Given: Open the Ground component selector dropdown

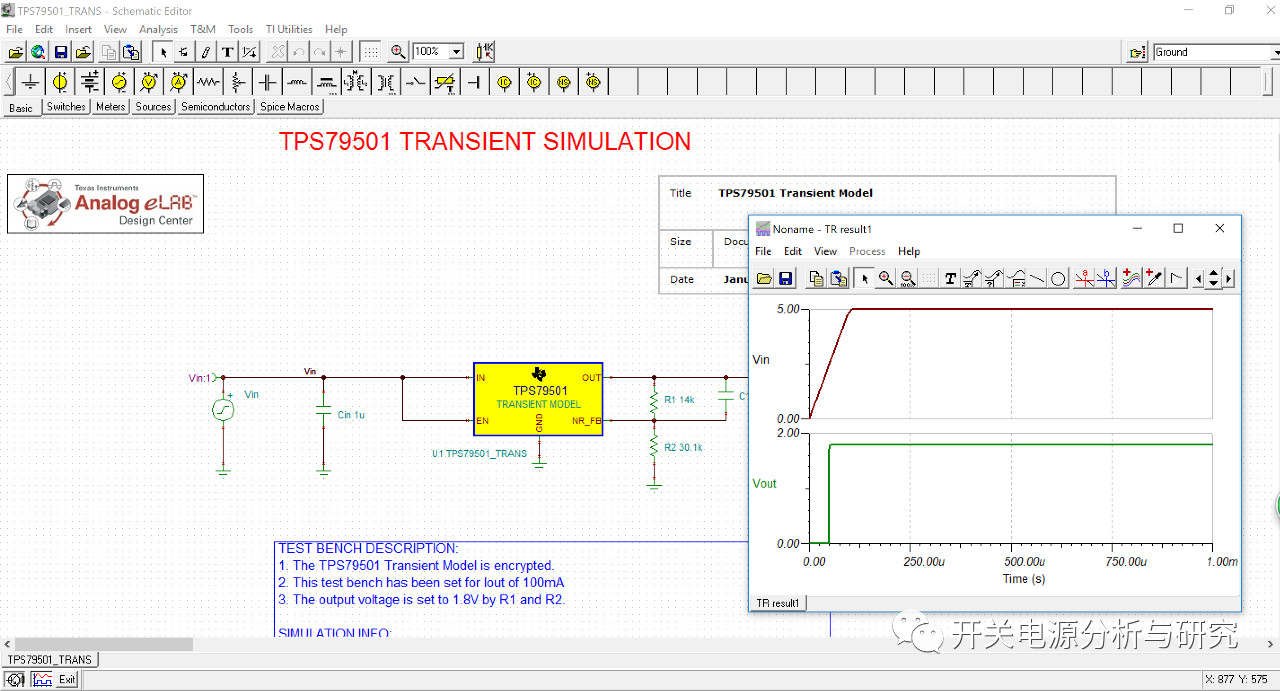Looking at the screenshot, I should pos(1275,52).
